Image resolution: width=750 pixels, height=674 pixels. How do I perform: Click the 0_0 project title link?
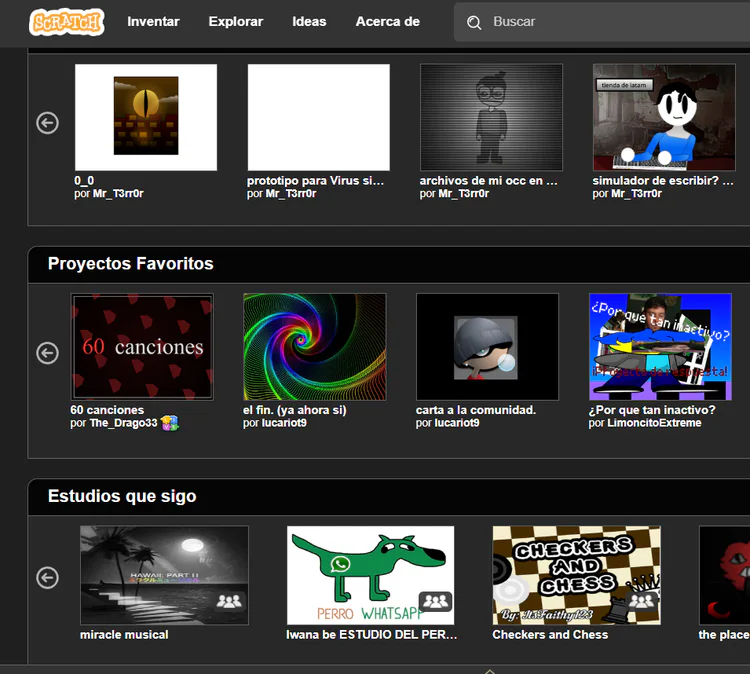point(84,181)
